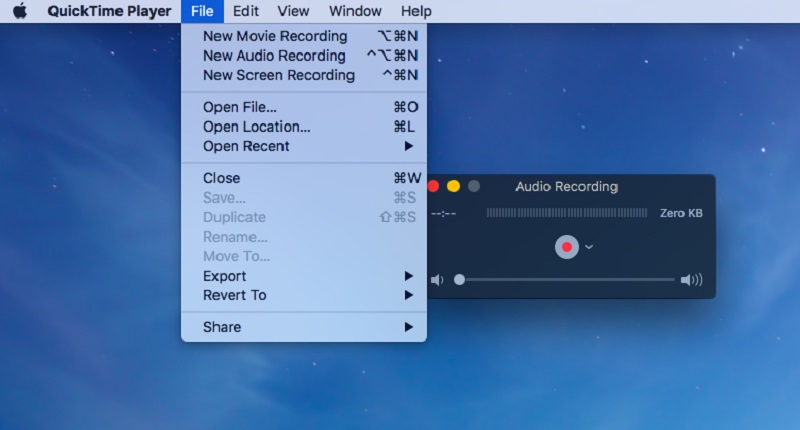Open the Help menu
Image resolution: width=800 pixels, height=430 pixels.
tap(416, 11)
